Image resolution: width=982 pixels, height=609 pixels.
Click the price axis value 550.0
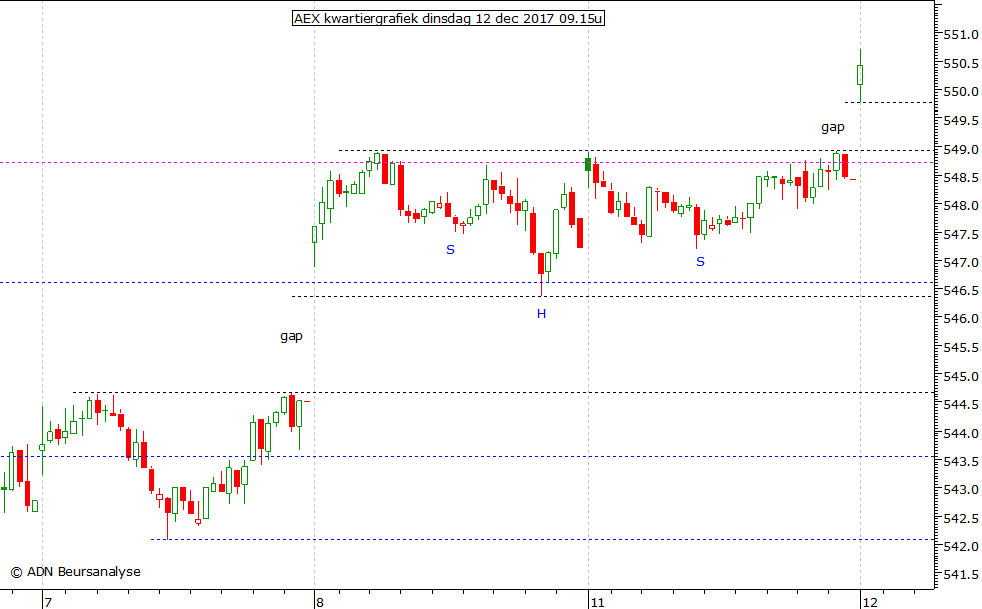pyautogui.click(x=961, y=91)
